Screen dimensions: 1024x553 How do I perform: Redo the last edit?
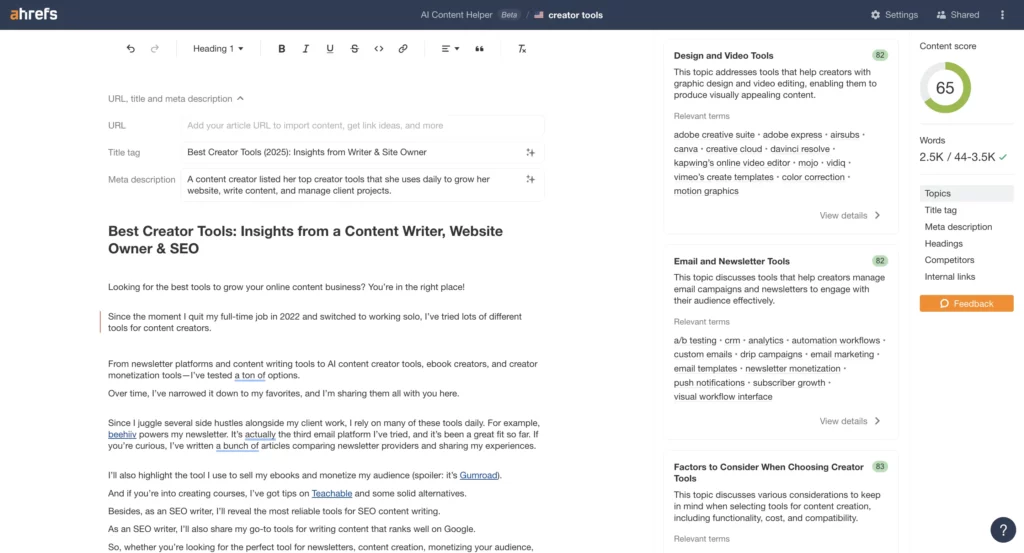[x=155, y=48]
